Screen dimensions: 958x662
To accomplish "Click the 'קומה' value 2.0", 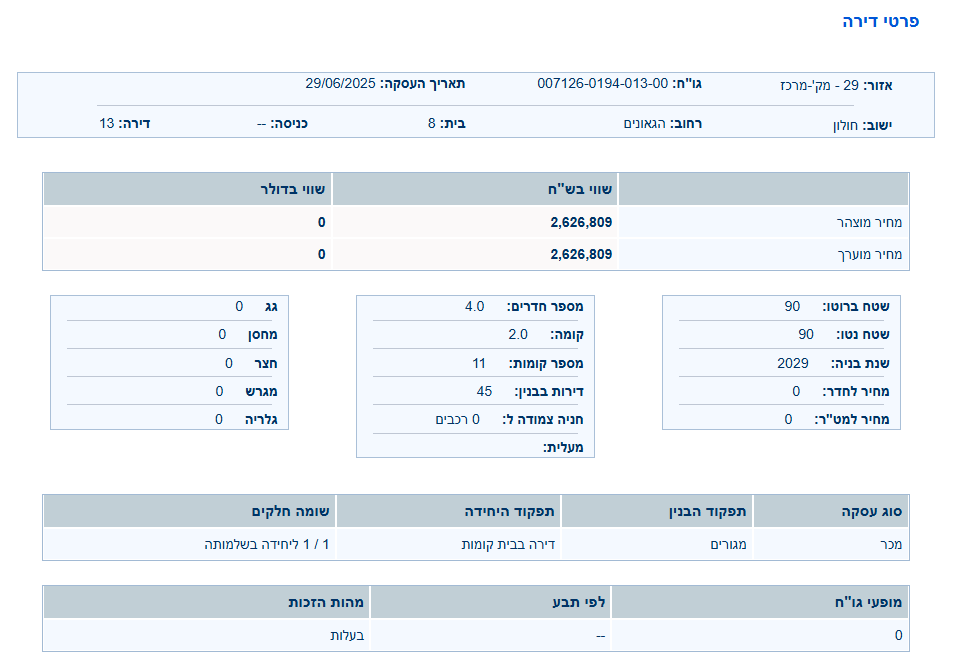I will pos(517,335).
